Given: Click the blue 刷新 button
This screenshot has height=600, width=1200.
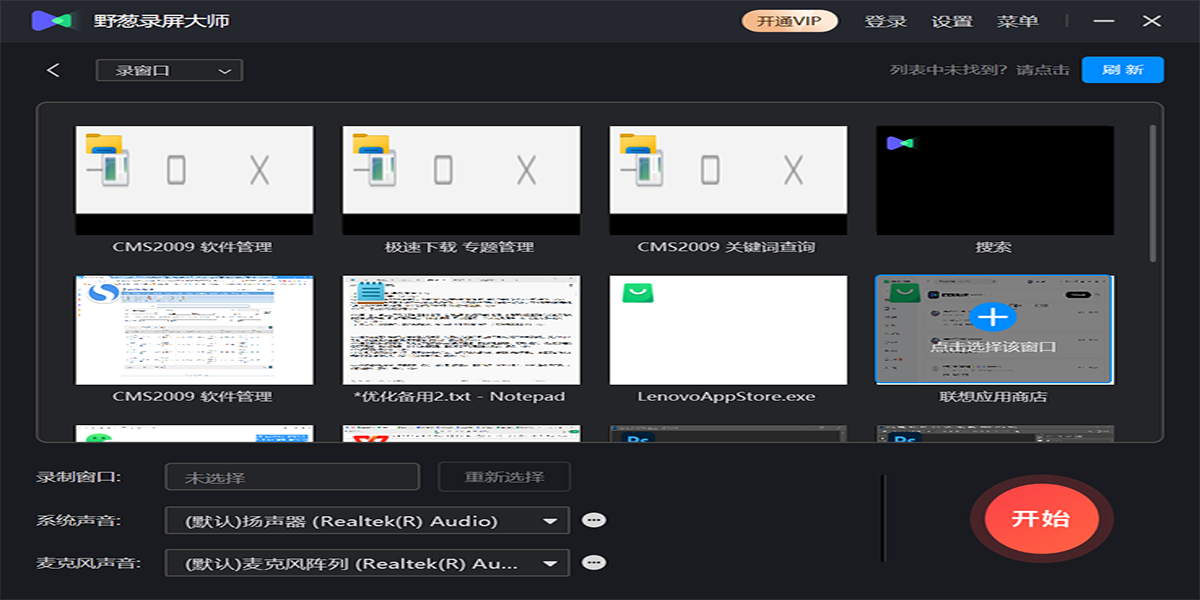Looking at the screenshot, I should click(x=1122, y=70).
